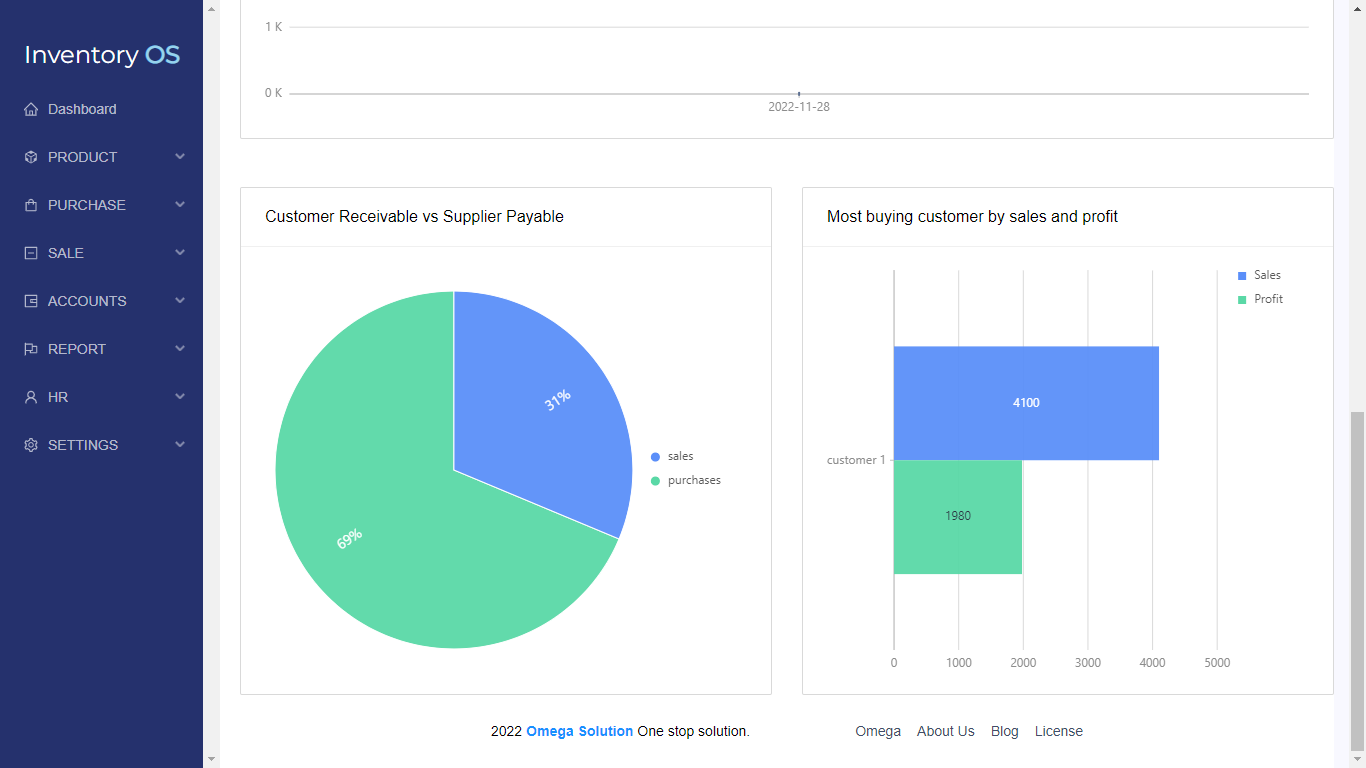Open the Omega Solution footer link
The height and width of the screenshot is (768, 1366).
click(579, 731)
